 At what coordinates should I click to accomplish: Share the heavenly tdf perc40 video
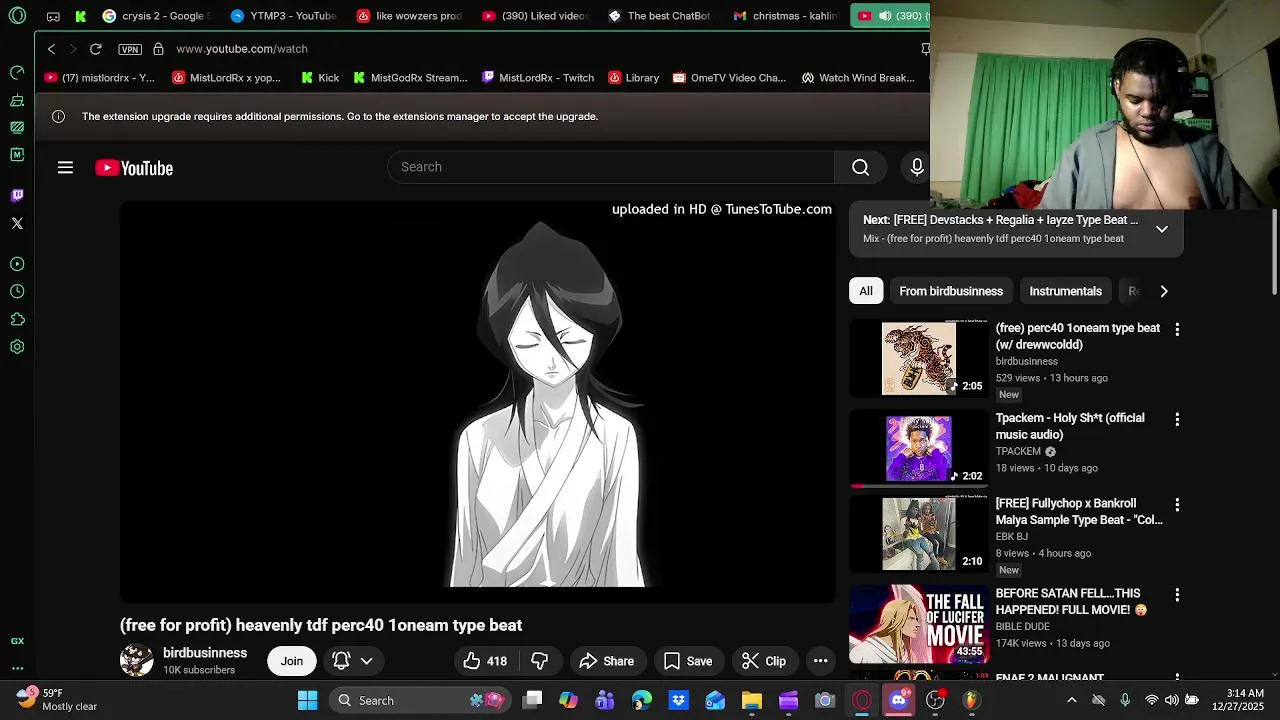coord(607,661)
